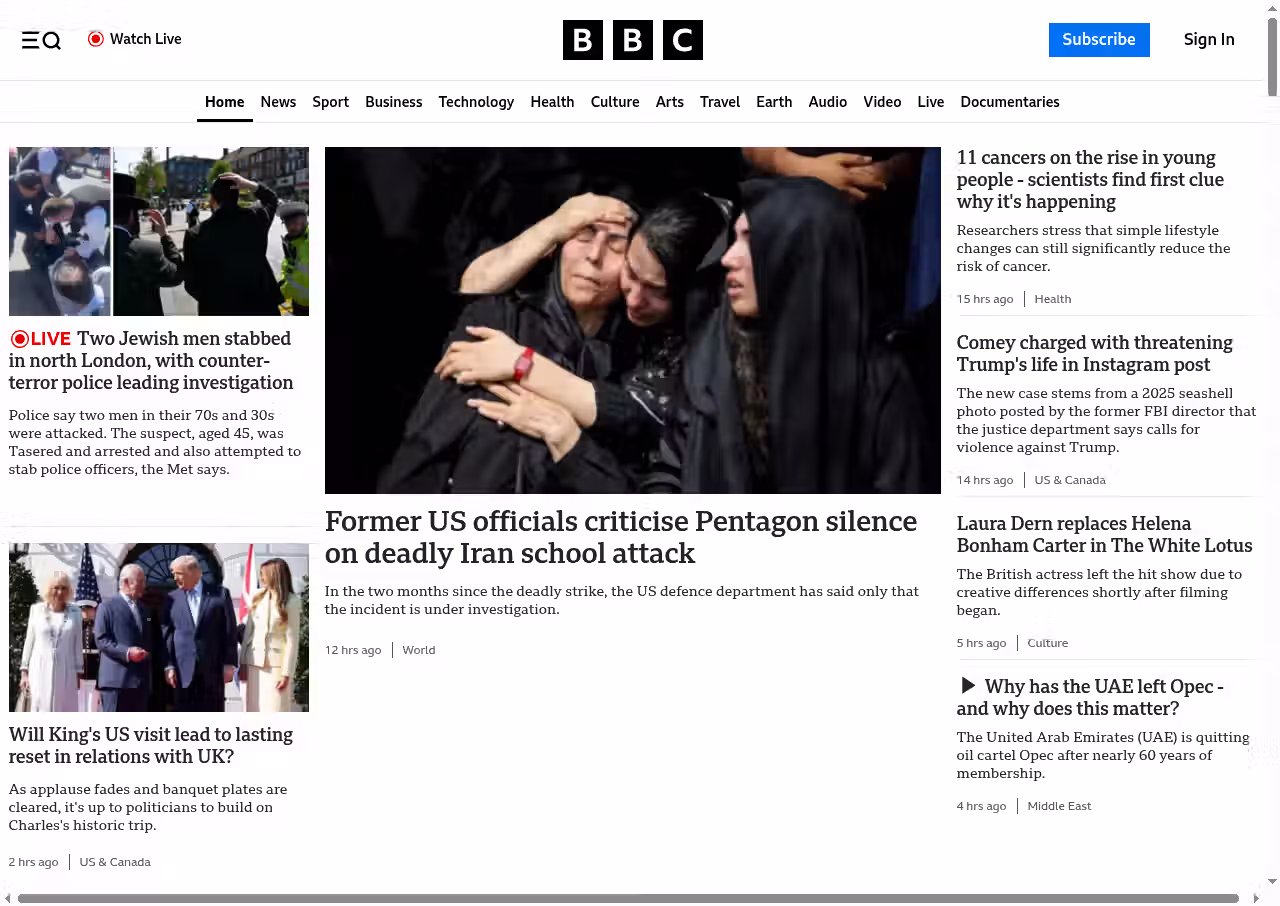The height and width of the screenshot is (906, 1280).
Task: Open the Iran school attack headline
Action: (x=620, y=537)
